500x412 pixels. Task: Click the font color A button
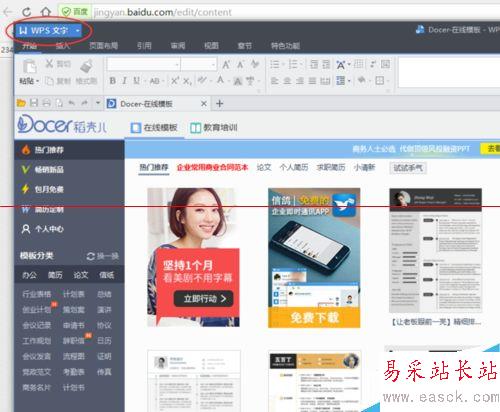click(x=220, y=80)
